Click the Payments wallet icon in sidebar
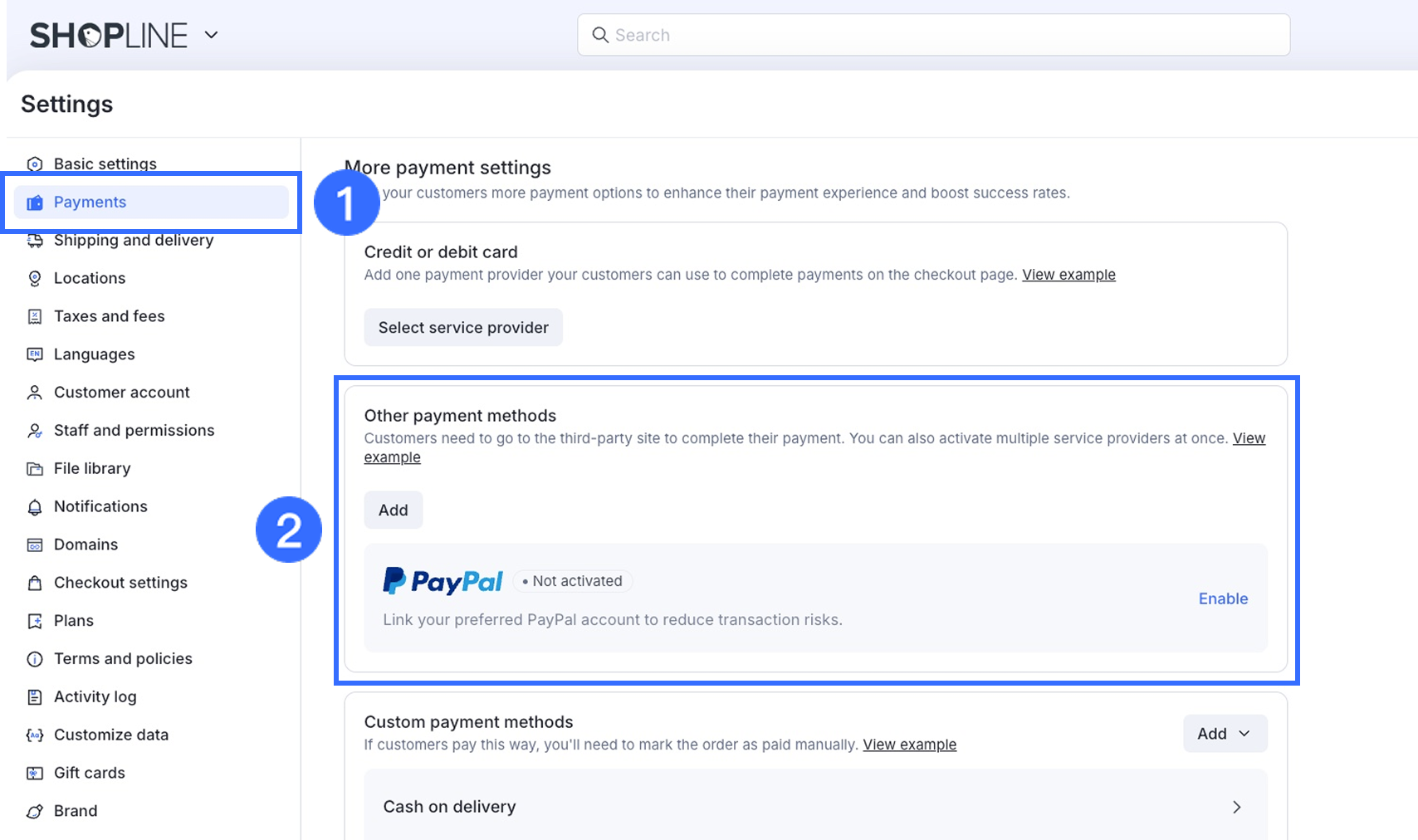This screenshot has width=1418, height=840. pos(35,203)
